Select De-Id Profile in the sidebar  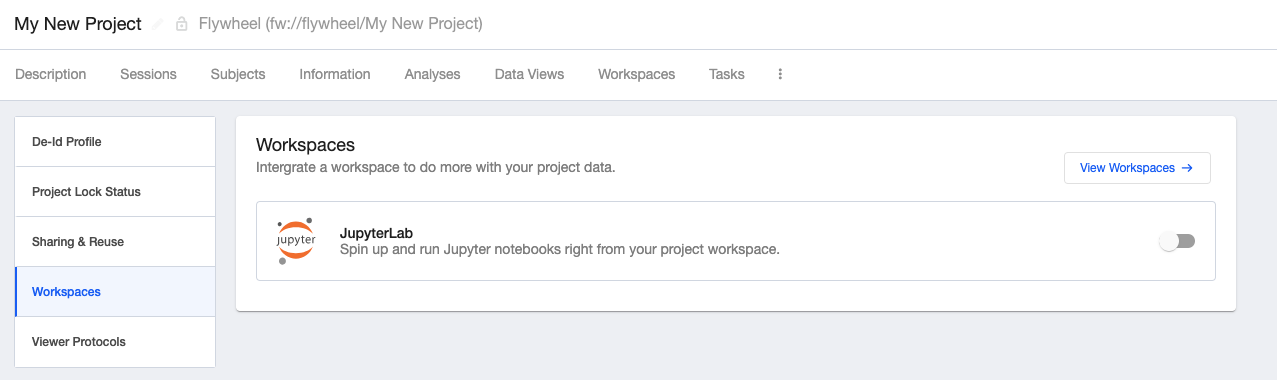coord(115,142)
